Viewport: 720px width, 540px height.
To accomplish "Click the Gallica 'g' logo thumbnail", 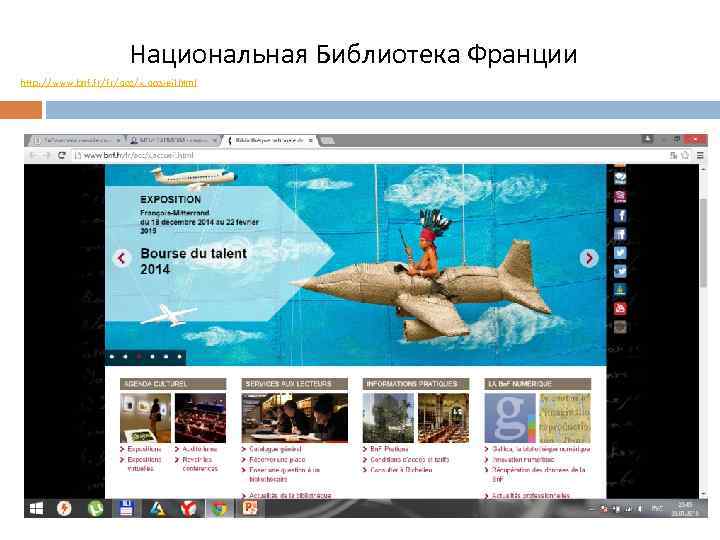I will coord(510,418).
